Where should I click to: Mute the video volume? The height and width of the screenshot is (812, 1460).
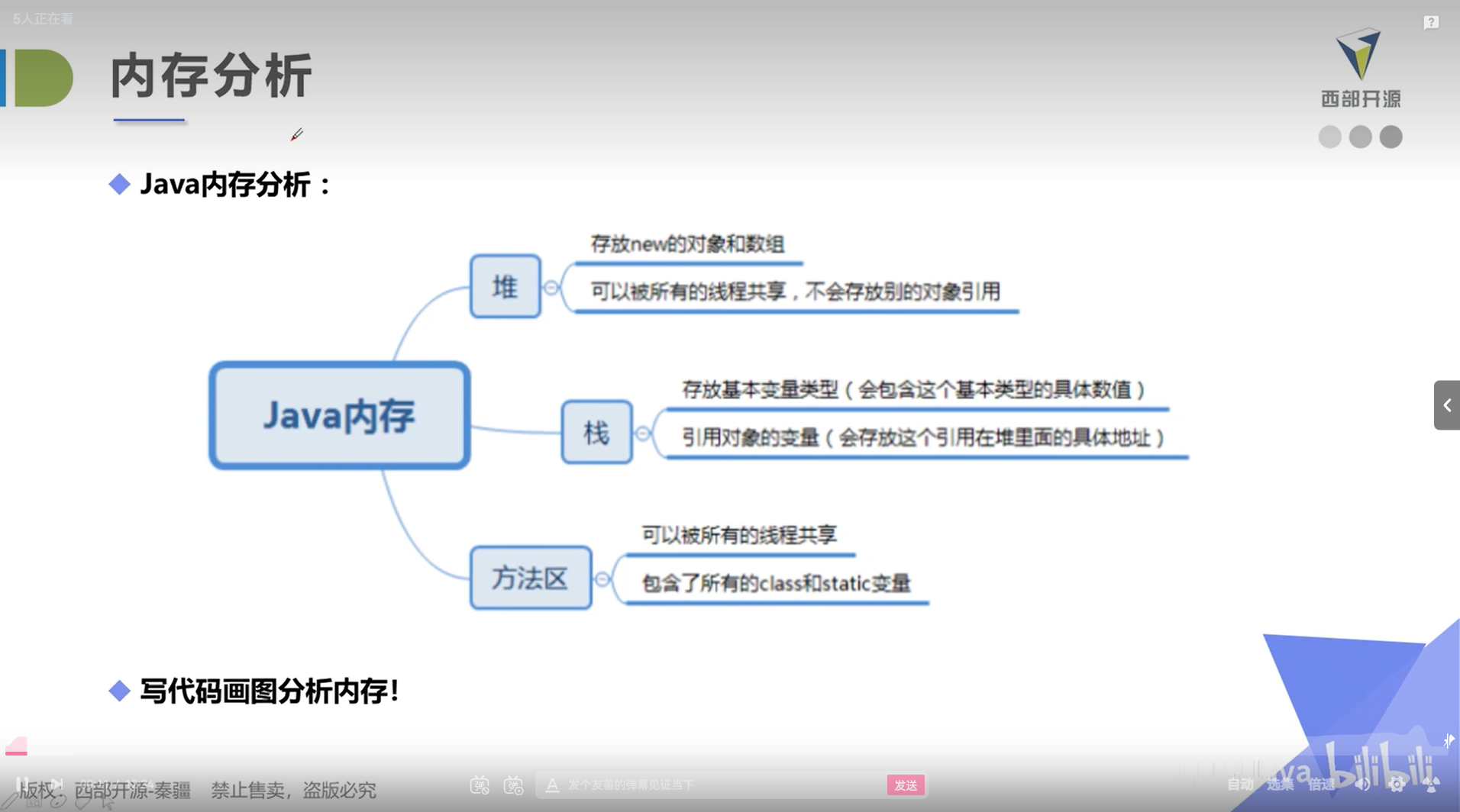click(1362, 785)
